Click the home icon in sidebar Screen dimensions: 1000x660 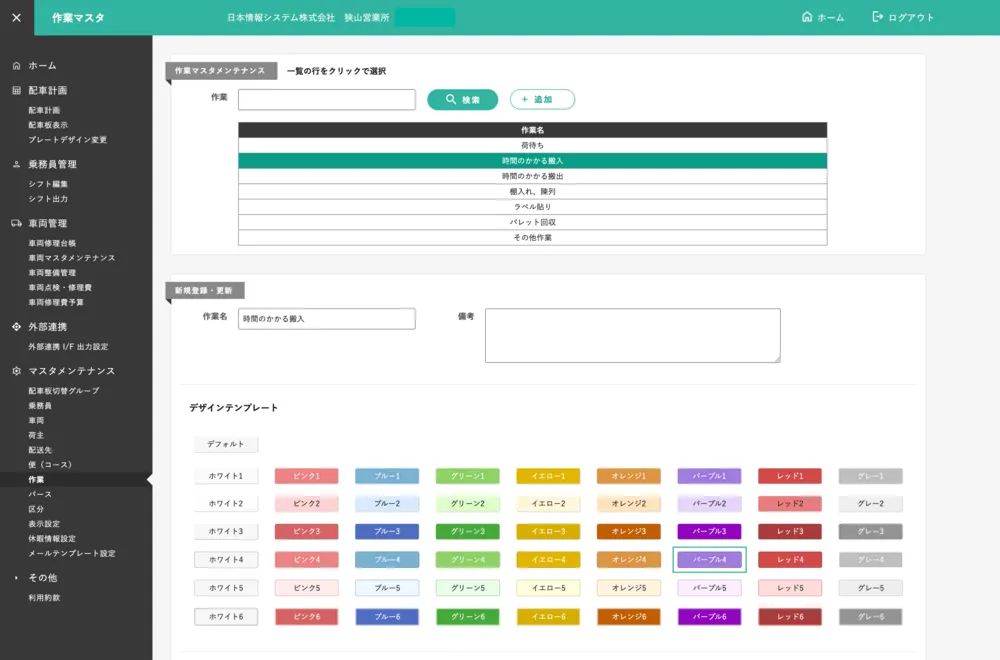[x=16, y=66]
